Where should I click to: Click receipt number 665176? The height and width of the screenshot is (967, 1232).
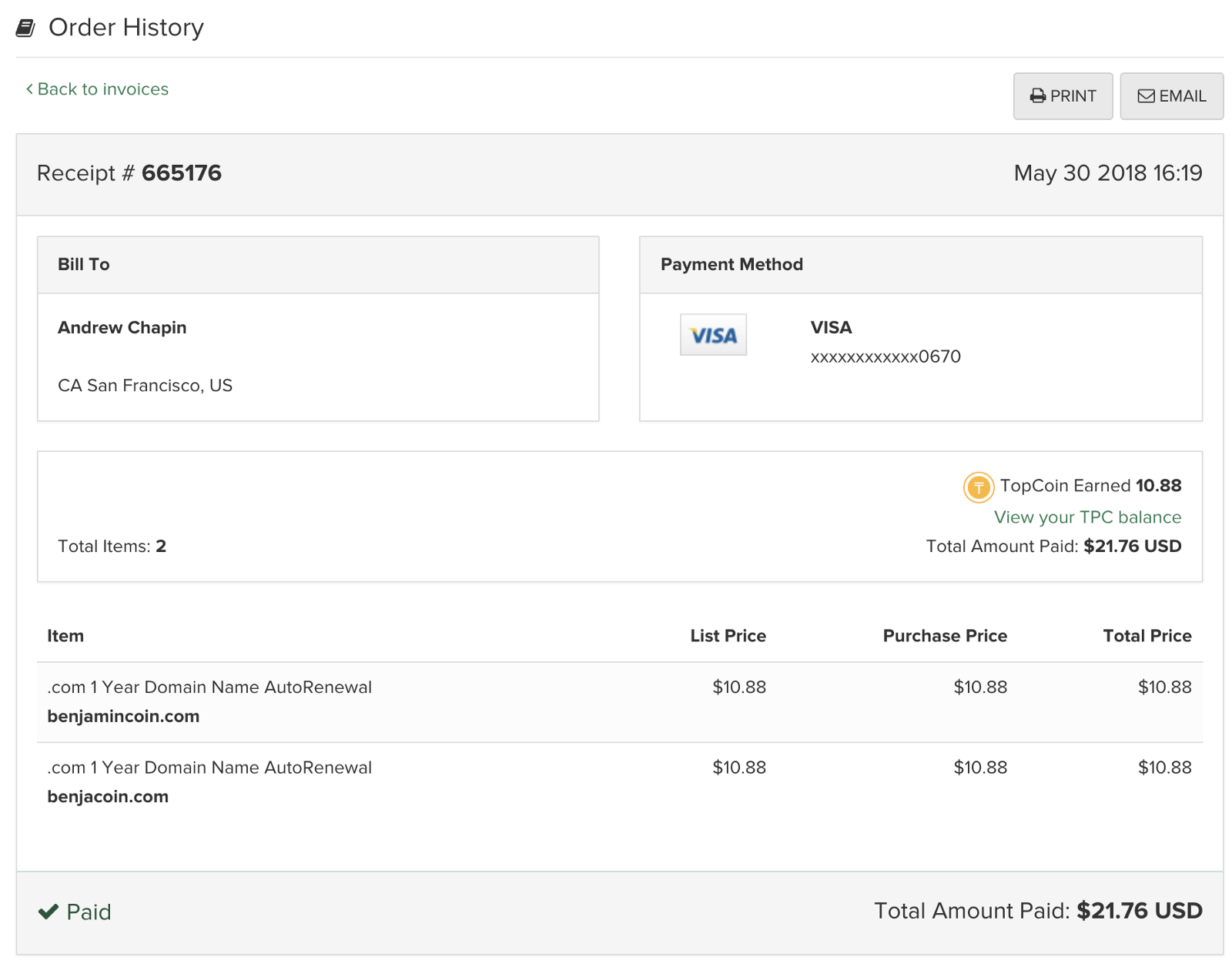[181, 173]
